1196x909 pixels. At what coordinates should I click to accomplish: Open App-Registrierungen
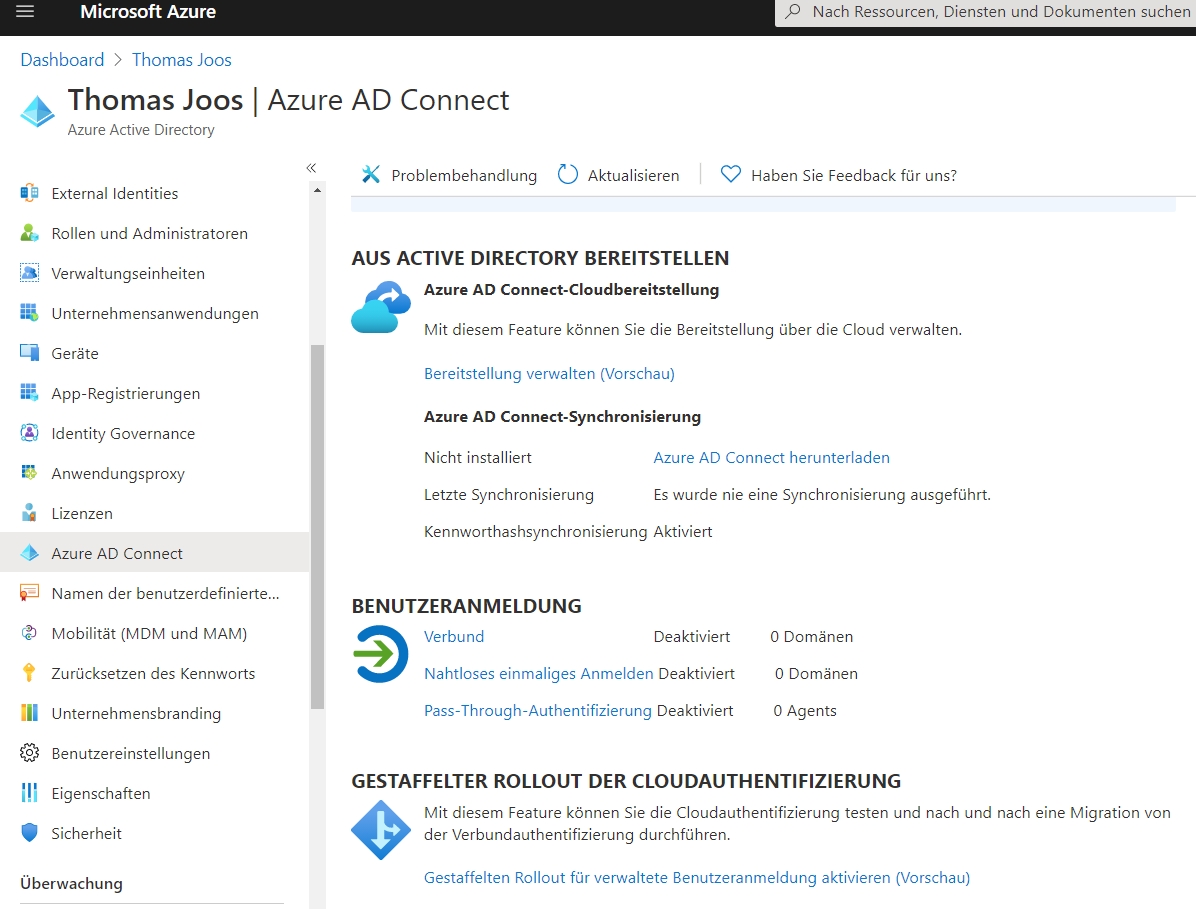[x=126, y=393]
